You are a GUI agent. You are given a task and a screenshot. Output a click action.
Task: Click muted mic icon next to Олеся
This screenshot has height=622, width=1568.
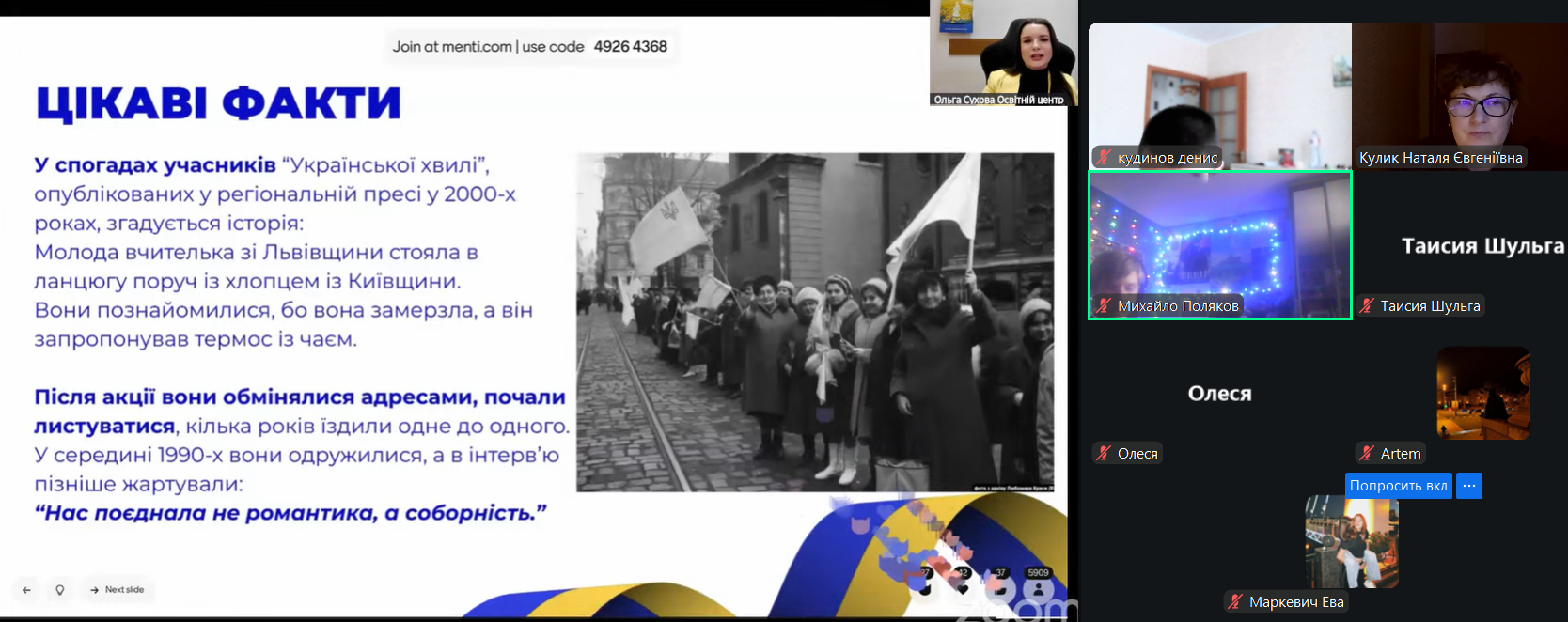(1104, 454)
